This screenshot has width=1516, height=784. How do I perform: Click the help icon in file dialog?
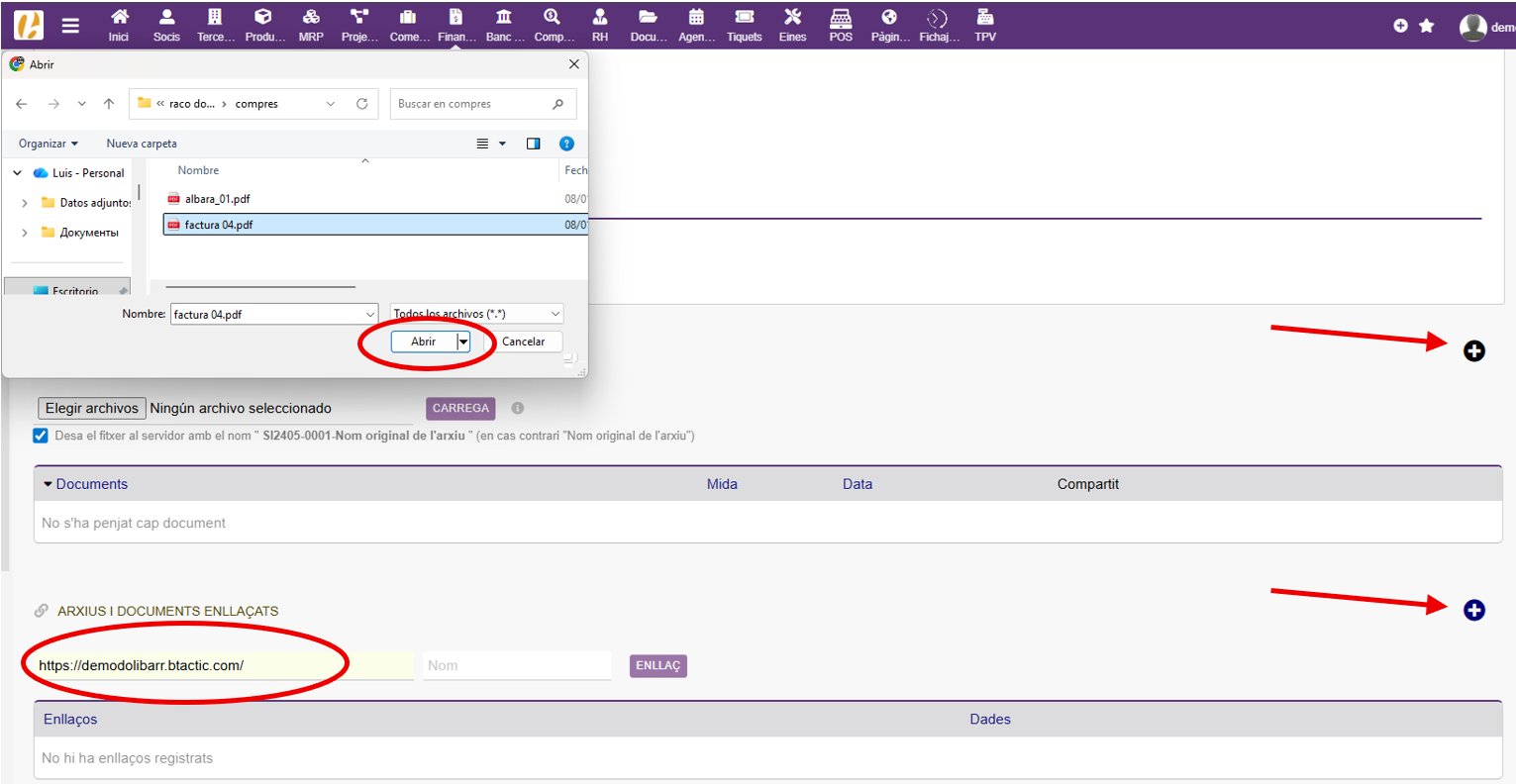[x=566, y=144]
